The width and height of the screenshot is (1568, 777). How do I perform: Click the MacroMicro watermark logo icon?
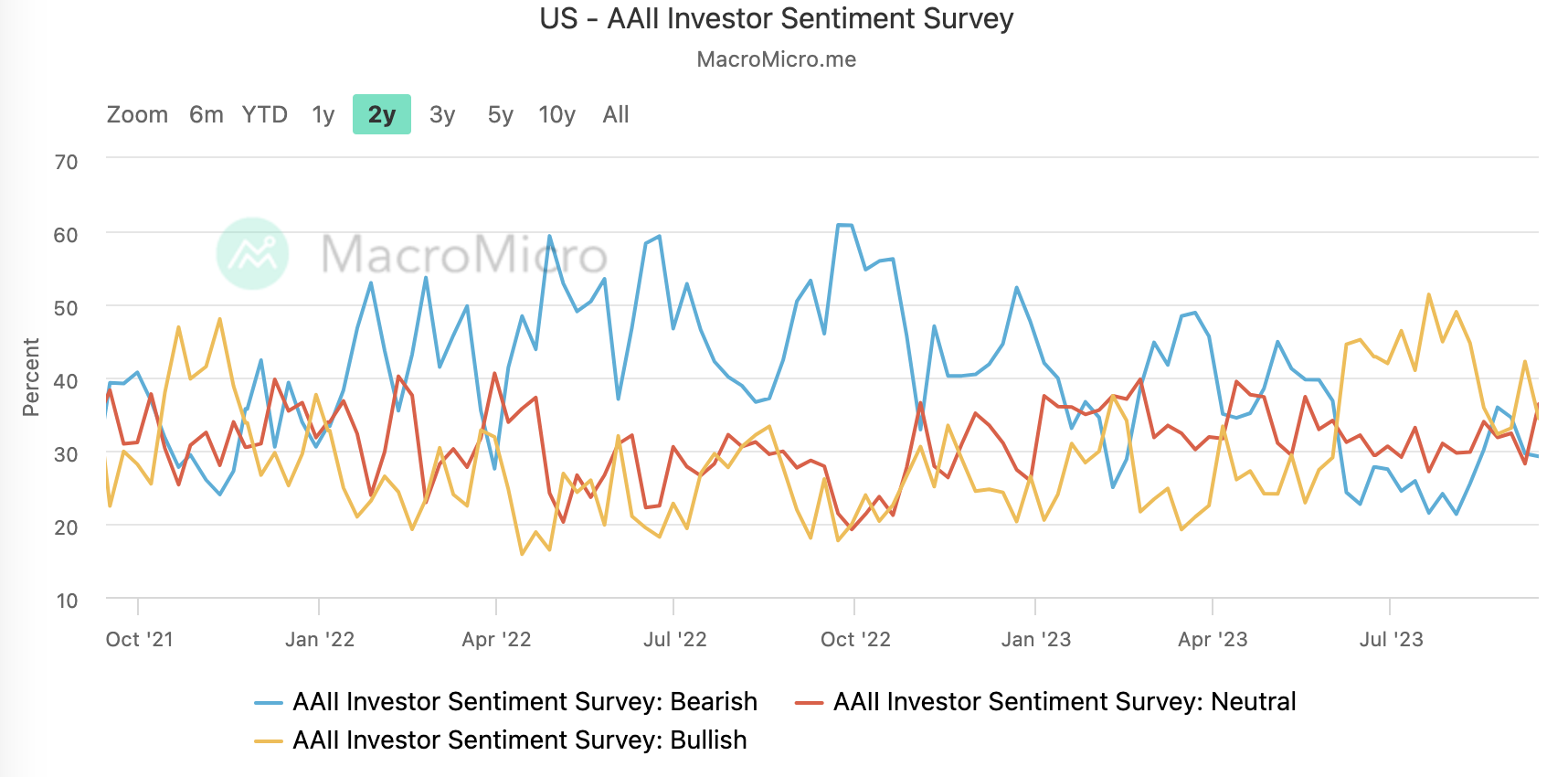(x=253, y=253)
